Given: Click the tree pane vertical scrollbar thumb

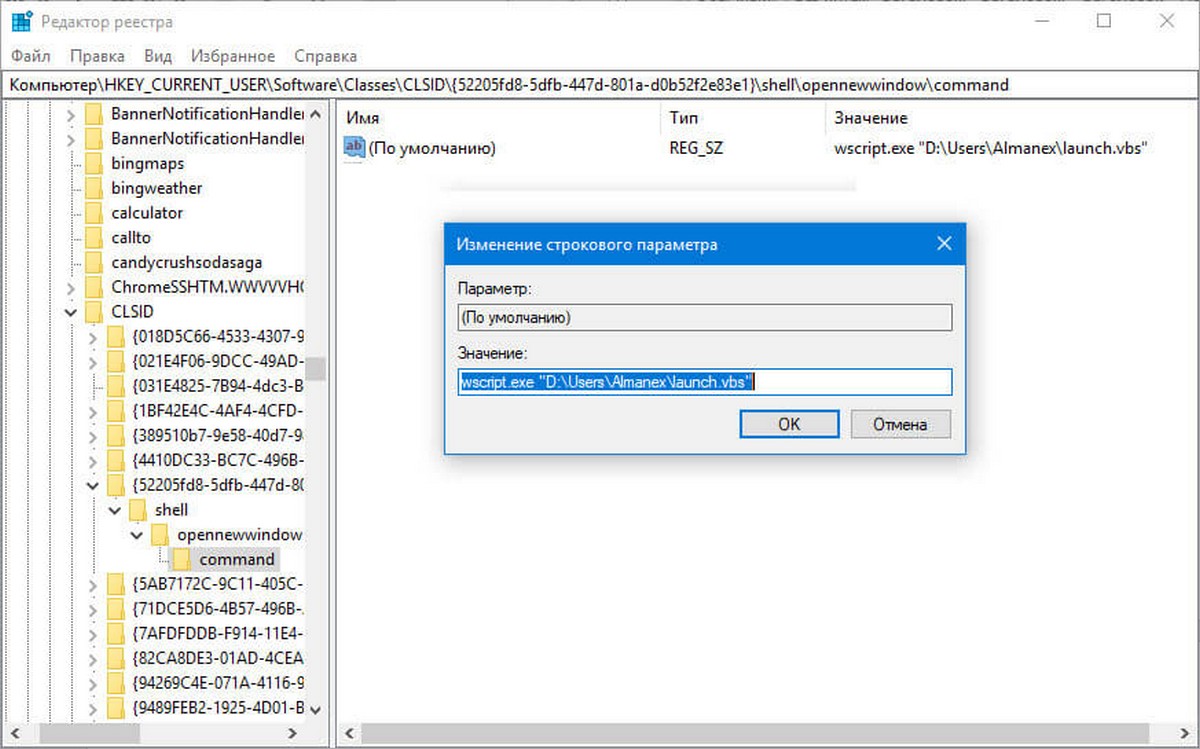Looking at the screenshot, I should pyautogui.click(x=316, y=369).
